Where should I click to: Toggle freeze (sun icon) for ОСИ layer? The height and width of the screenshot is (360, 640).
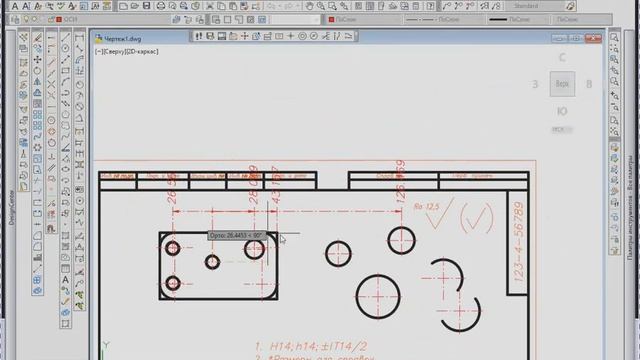tap(35, 19)
